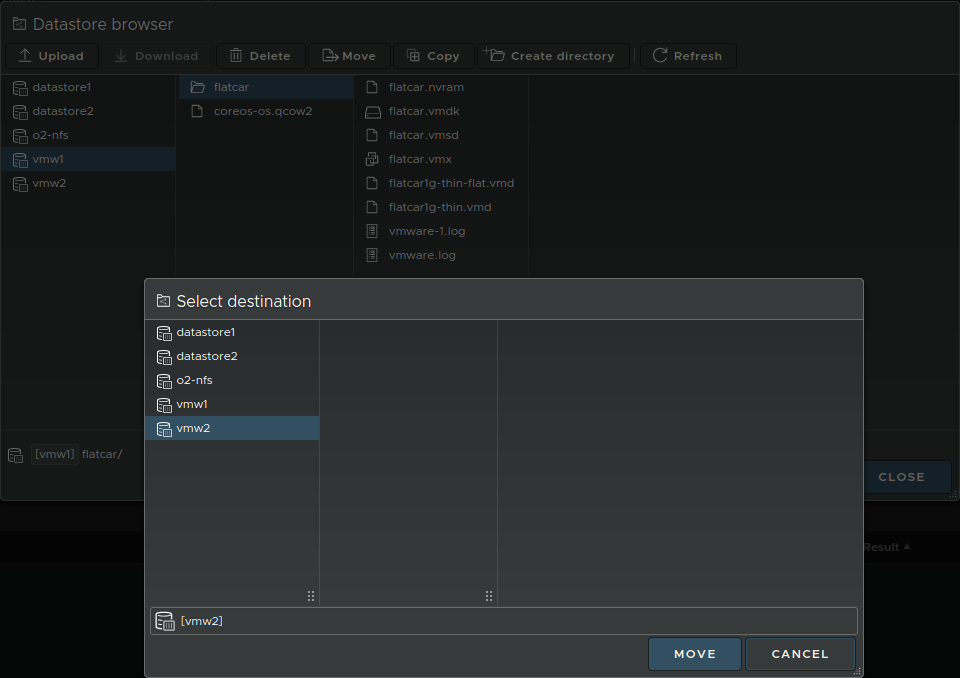This screenshot has height=678, width=960.
Task: Click Refresh circular arrow icon
Action: [660, 55]
